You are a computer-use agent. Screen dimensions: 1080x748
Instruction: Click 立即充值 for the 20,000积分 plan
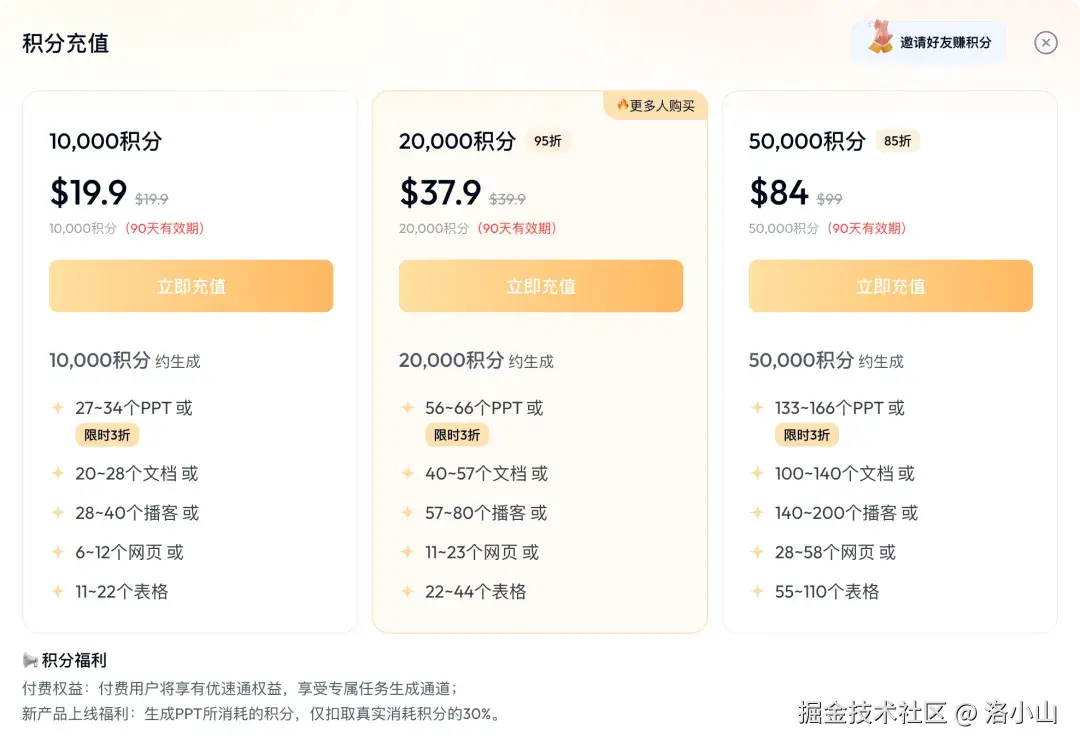(x=540, y=286)
